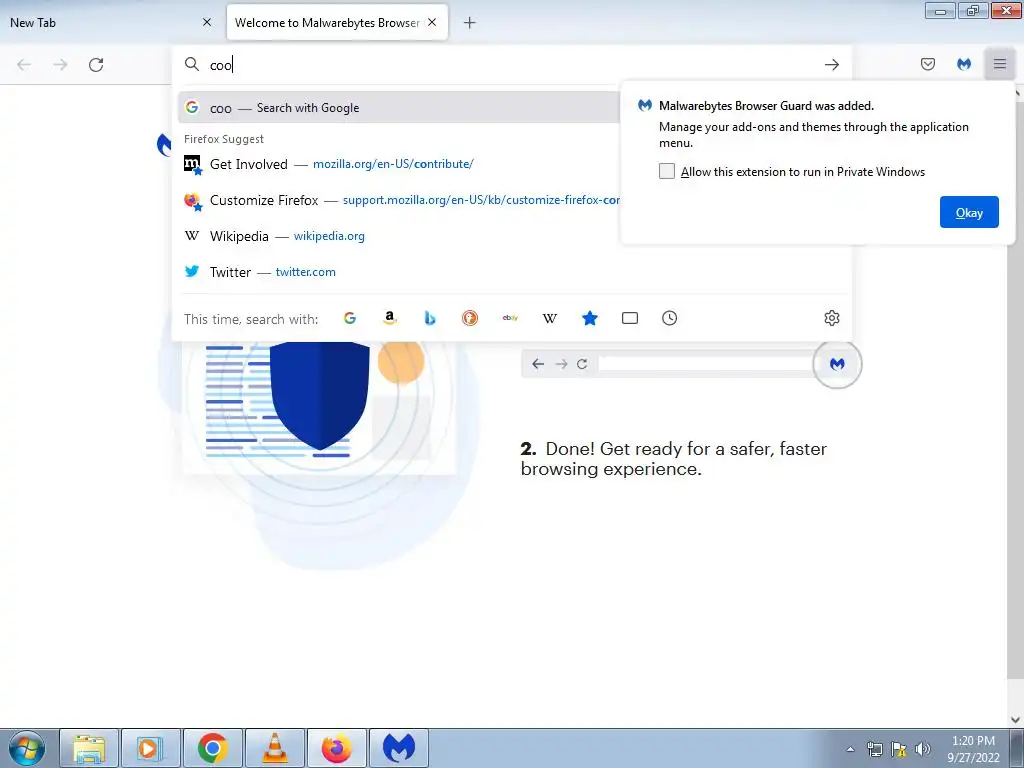Screen dimensions: 1024x768
Task: Click the network tray icon
Action: (874, 749)
